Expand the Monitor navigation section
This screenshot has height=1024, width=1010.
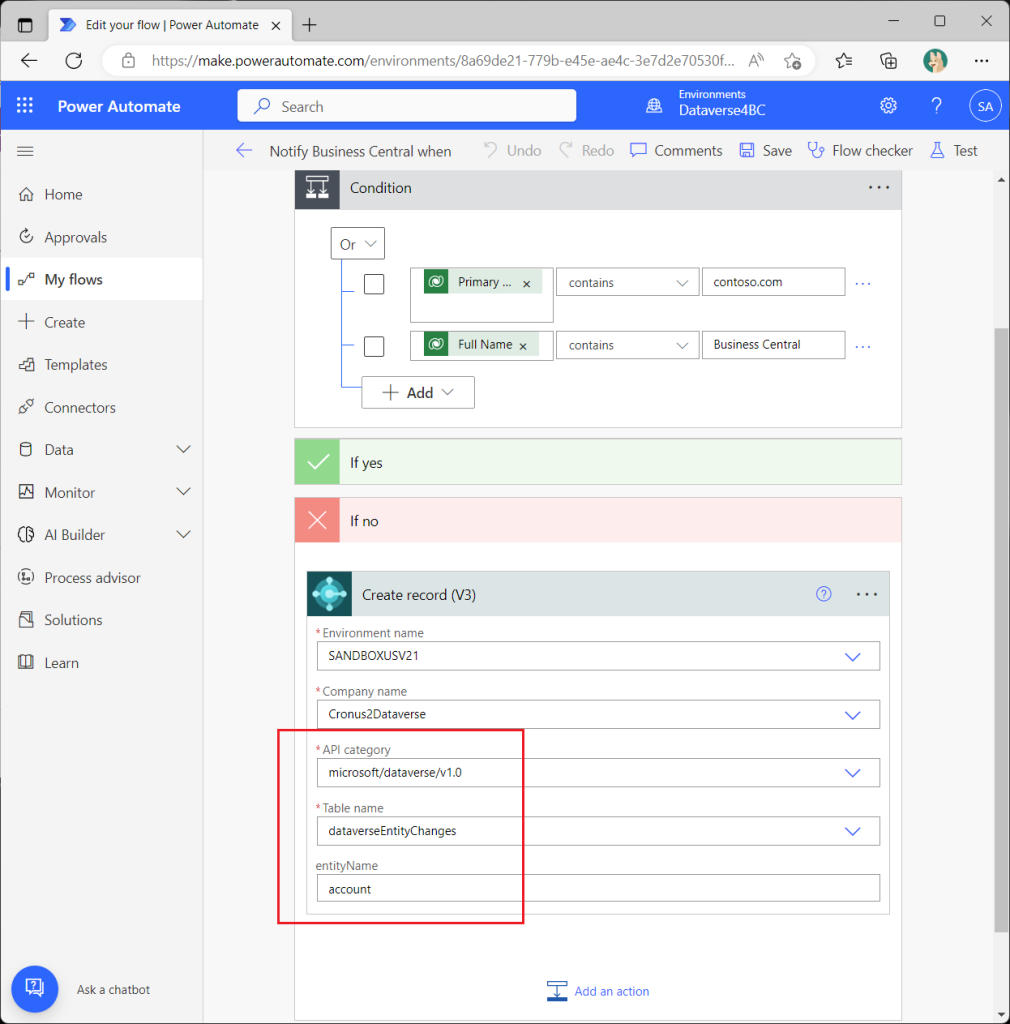click(x=184, y=492)
